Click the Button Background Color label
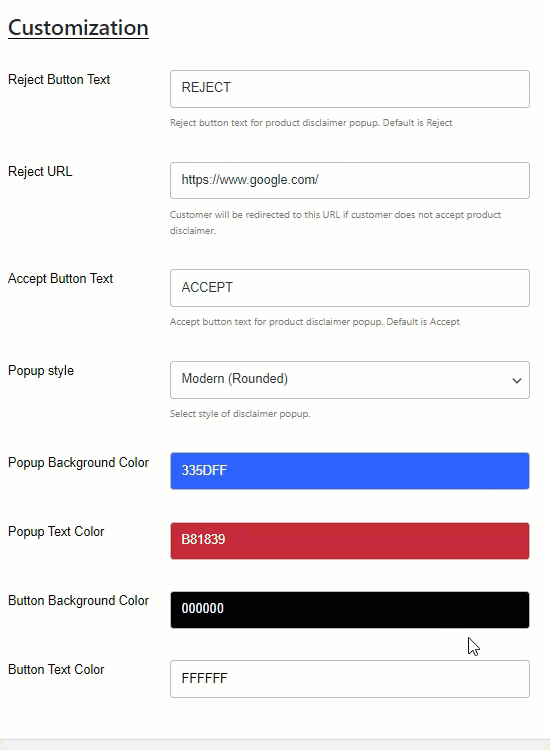Screen dimensions: 550x750 coord(78,600)
